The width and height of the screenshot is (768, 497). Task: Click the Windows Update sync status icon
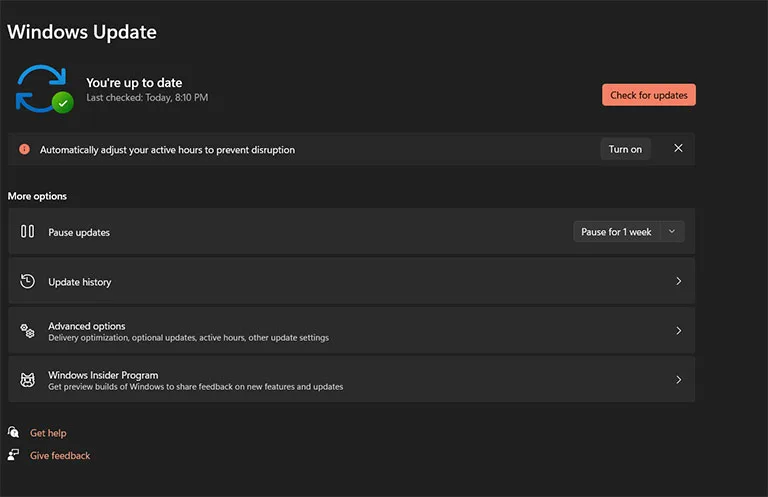point(45,89)
